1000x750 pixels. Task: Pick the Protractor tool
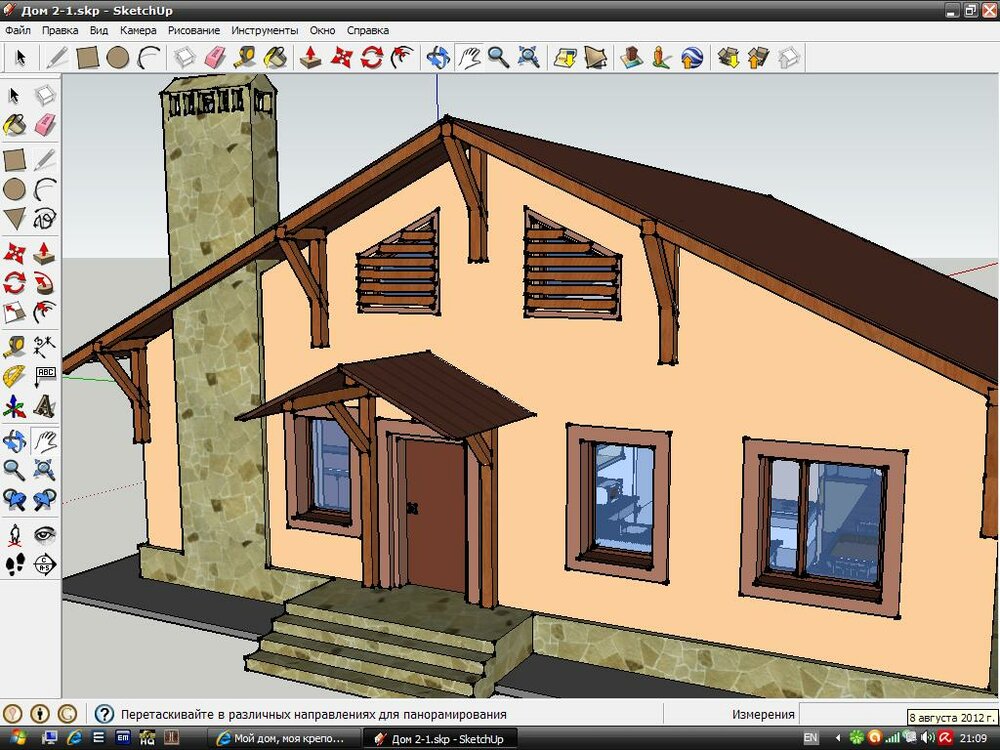tap(14, 377)
